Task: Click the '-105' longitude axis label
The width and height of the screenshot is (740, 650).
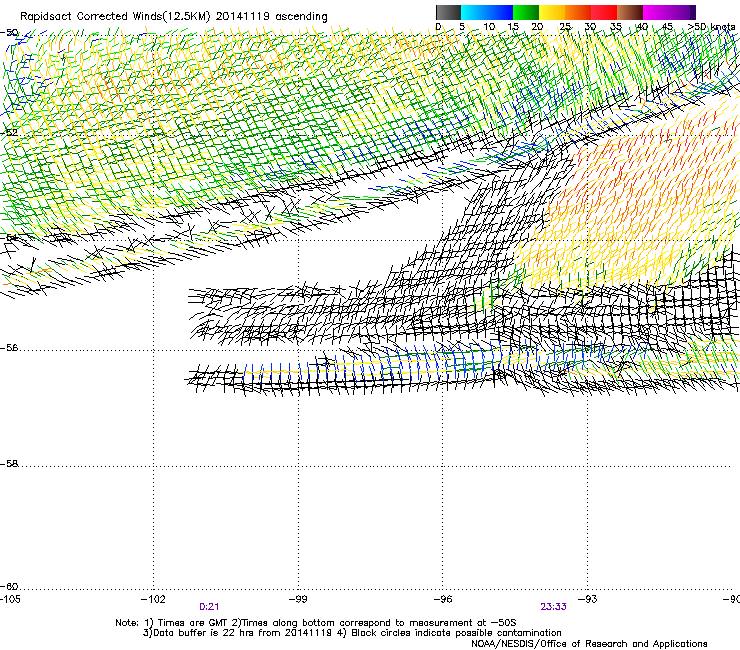Action: [x=10, y=599]
